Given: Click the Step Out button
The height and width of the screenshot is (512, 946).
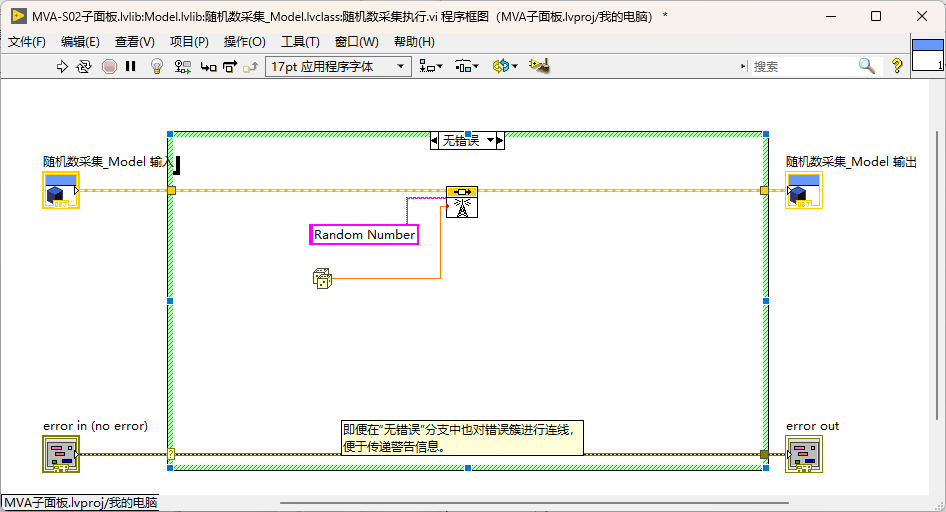Looking at the screenshot, I should pos(250,67).
